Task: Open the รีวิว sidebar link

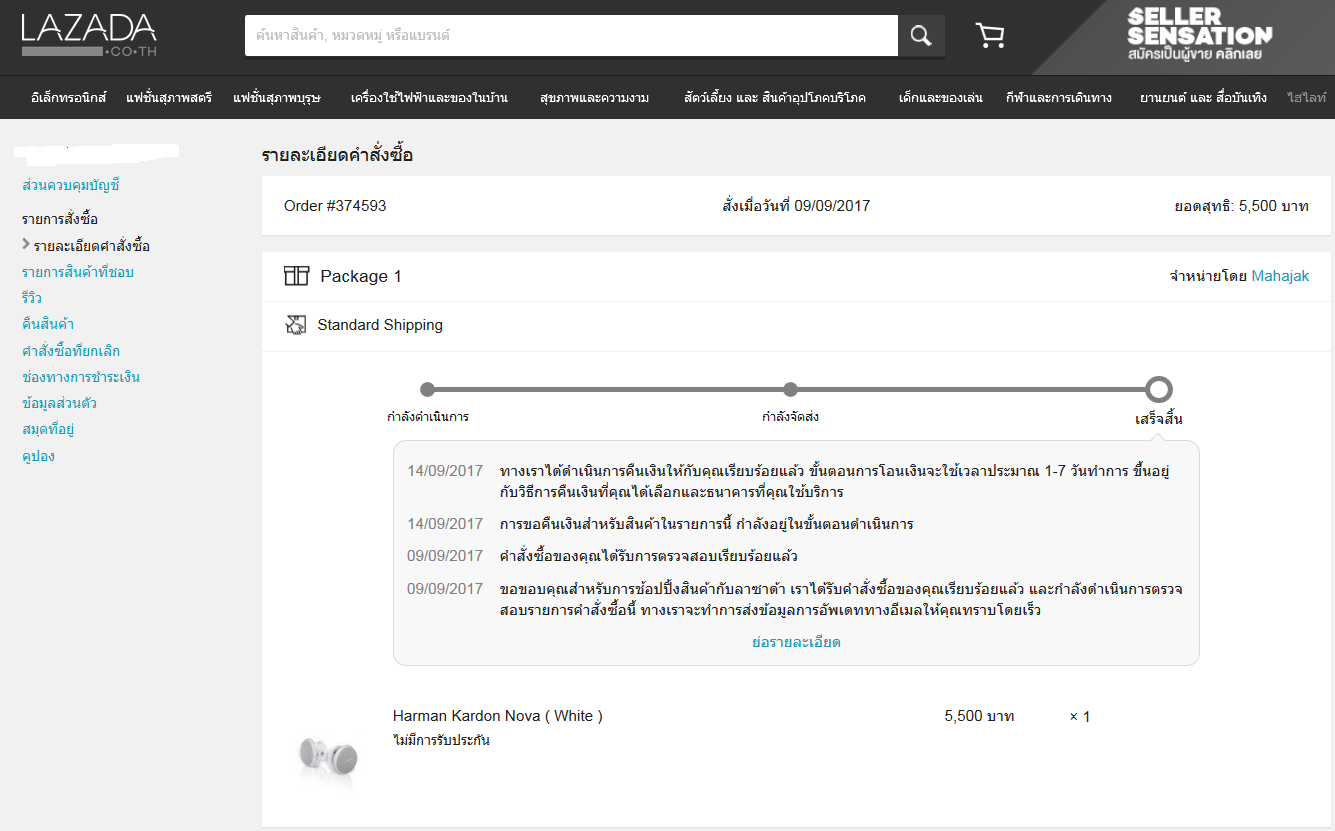Action: (x=34, y=298)
